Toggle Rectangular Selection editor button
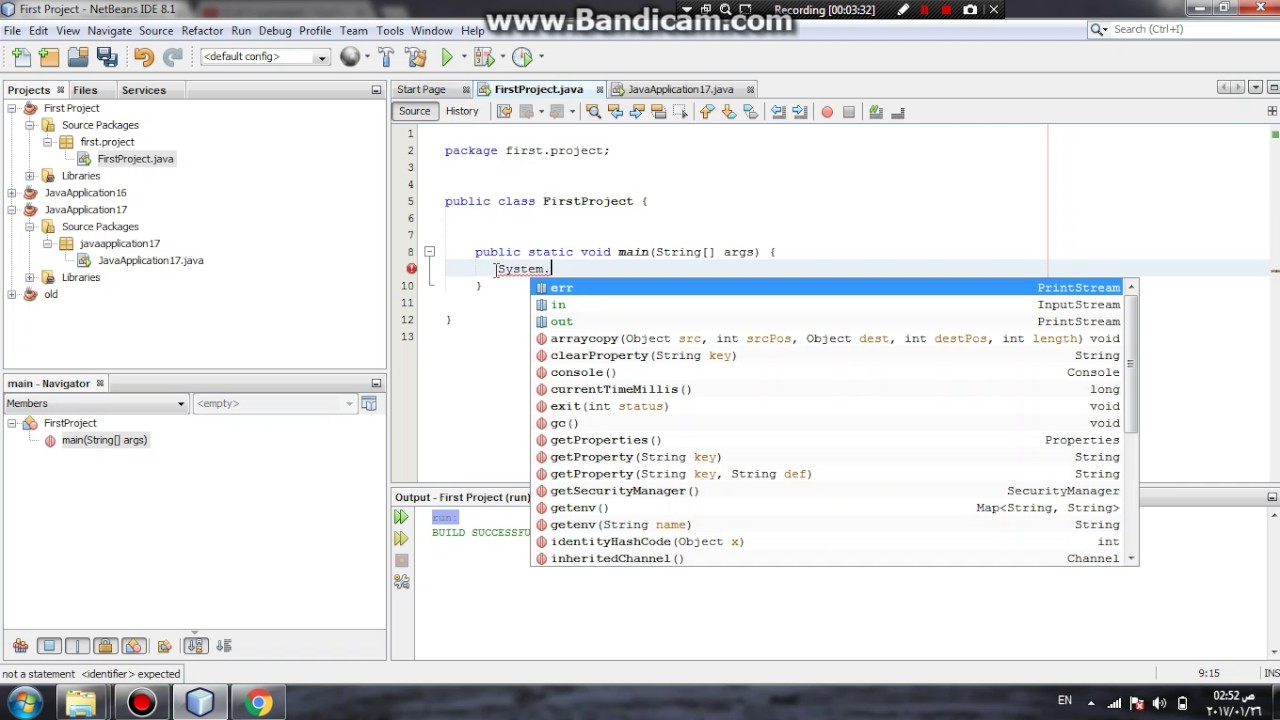 [x=680, y=112]
